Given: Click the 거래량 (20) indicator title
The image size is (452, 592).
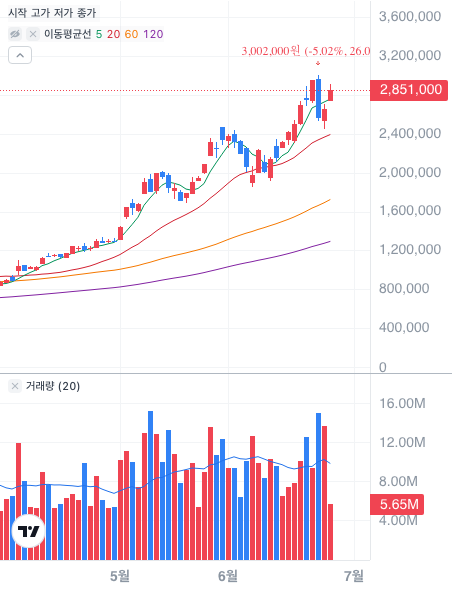Looking at the screenshot, I should [x=53, y=386].
